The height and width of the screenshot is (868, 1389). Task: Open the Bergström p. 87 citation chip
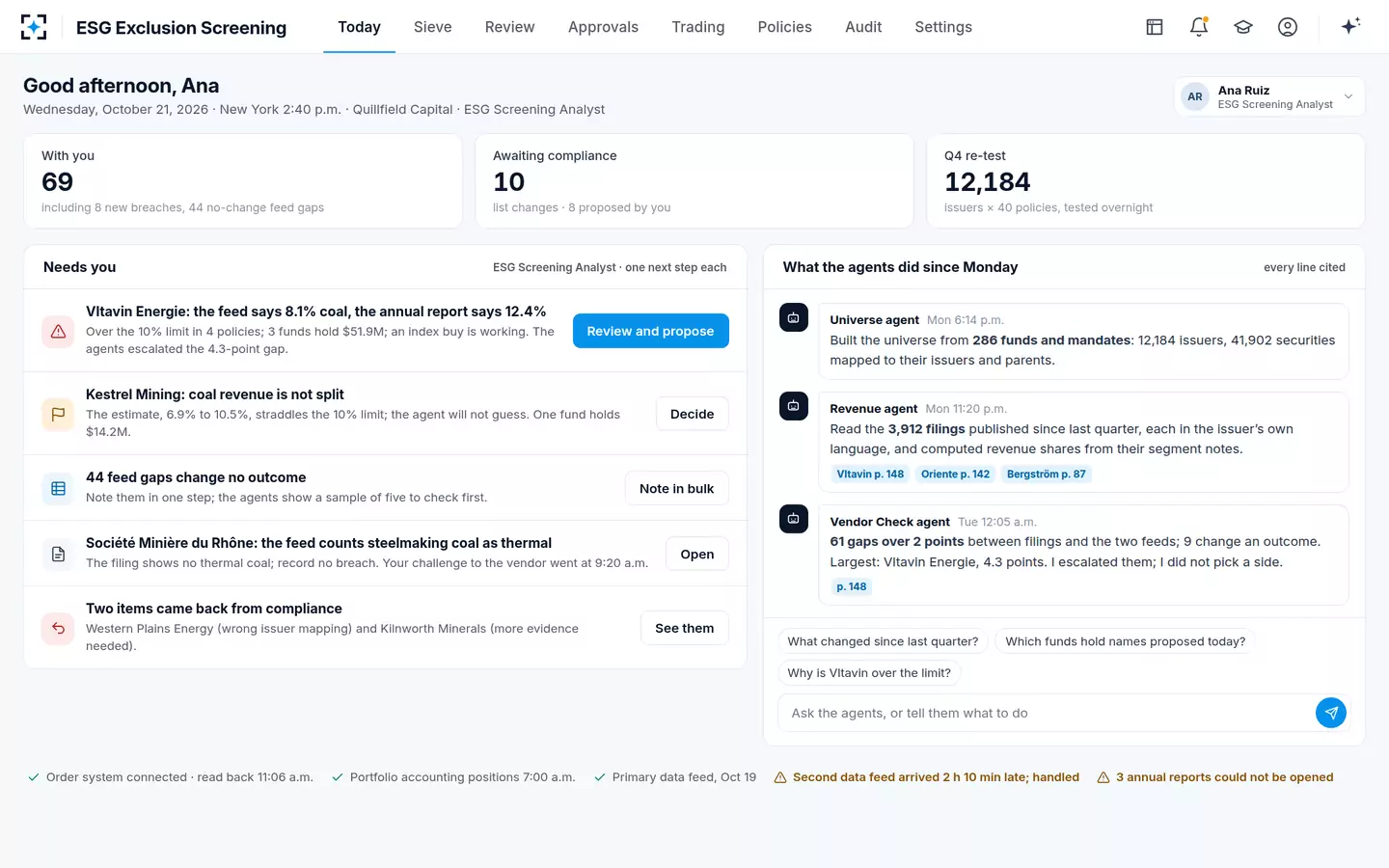pyautogui.click(x=1047, y=475)
